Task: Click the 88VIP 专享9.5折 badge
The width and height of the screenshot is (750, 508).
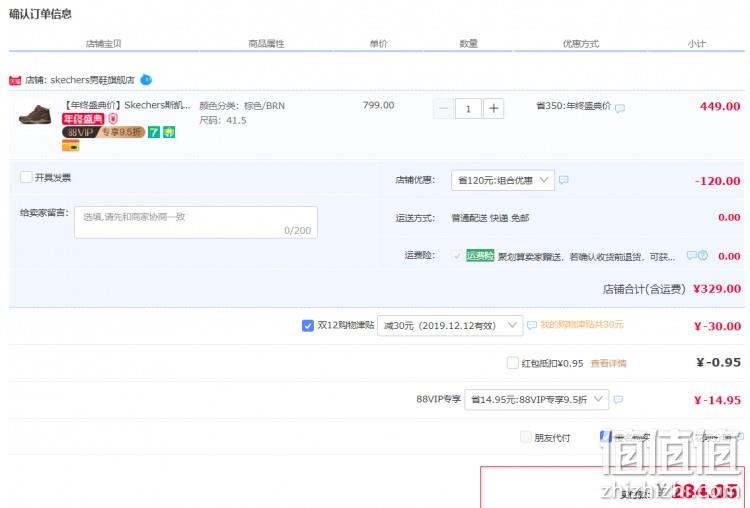Action: [x=103, y=132]
